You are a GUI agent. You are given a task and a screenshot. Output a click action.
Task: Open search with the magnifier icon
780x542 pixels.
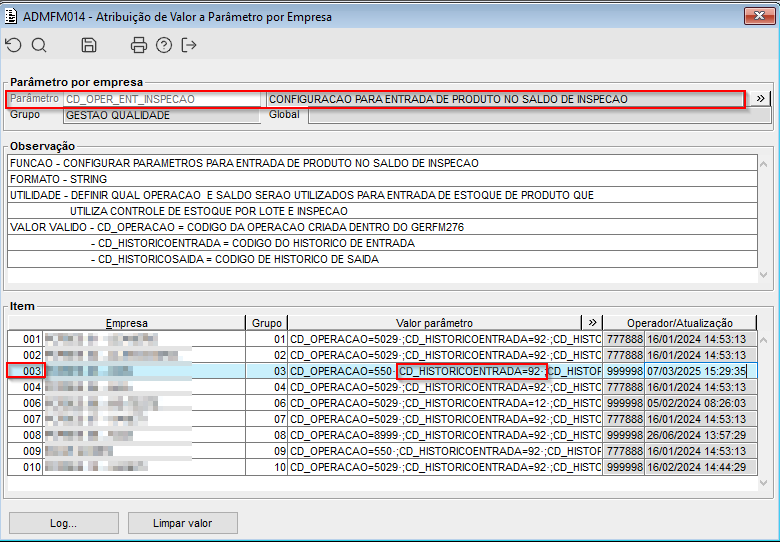tap(39, 45)
